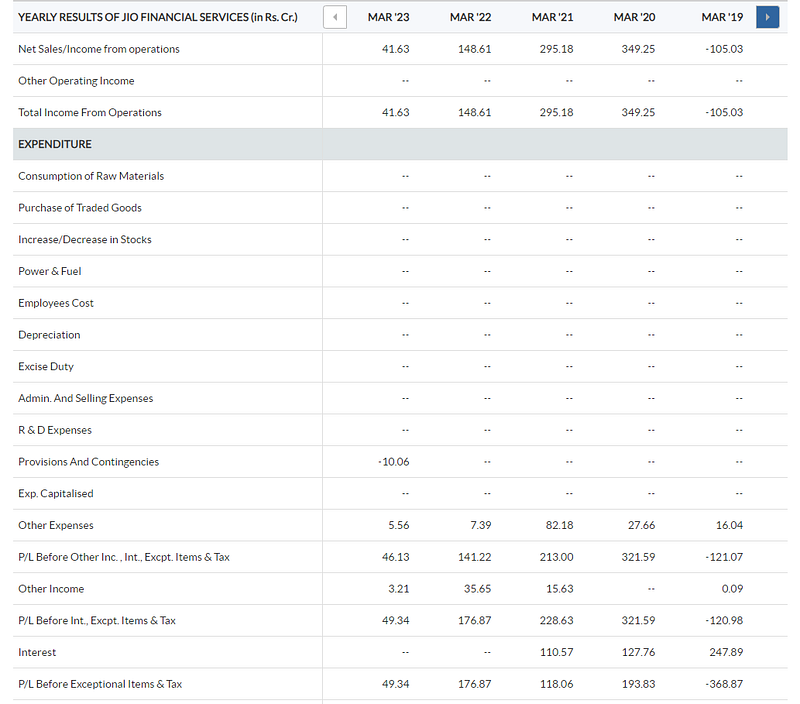The width and height of the screenshot is (800, 704).
Task: Click the Yearly Results of Jio Financial Services title
Action: click(158, 17)
